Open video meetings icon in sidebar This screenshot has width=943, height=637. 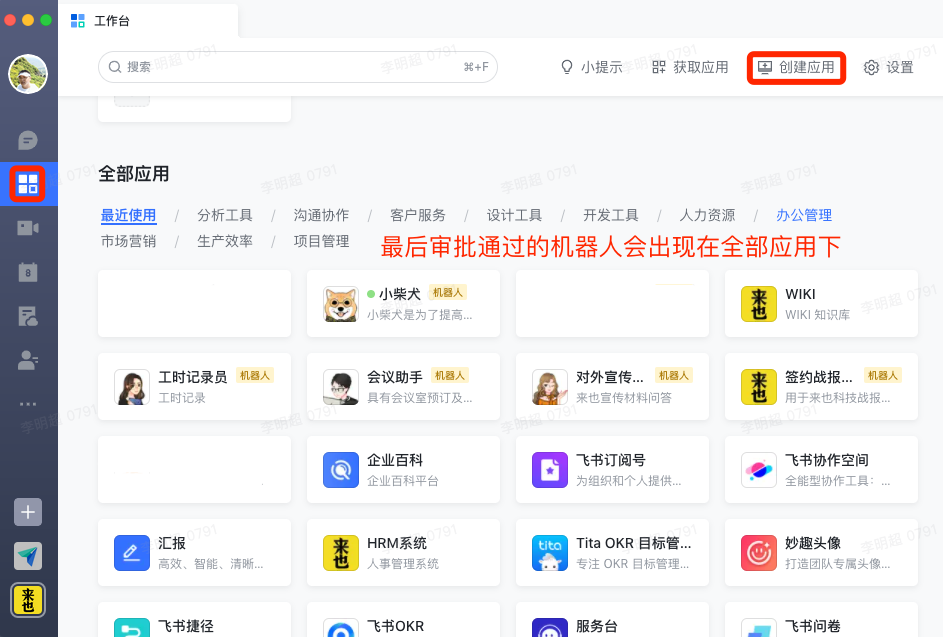click(x=28, y=228)
